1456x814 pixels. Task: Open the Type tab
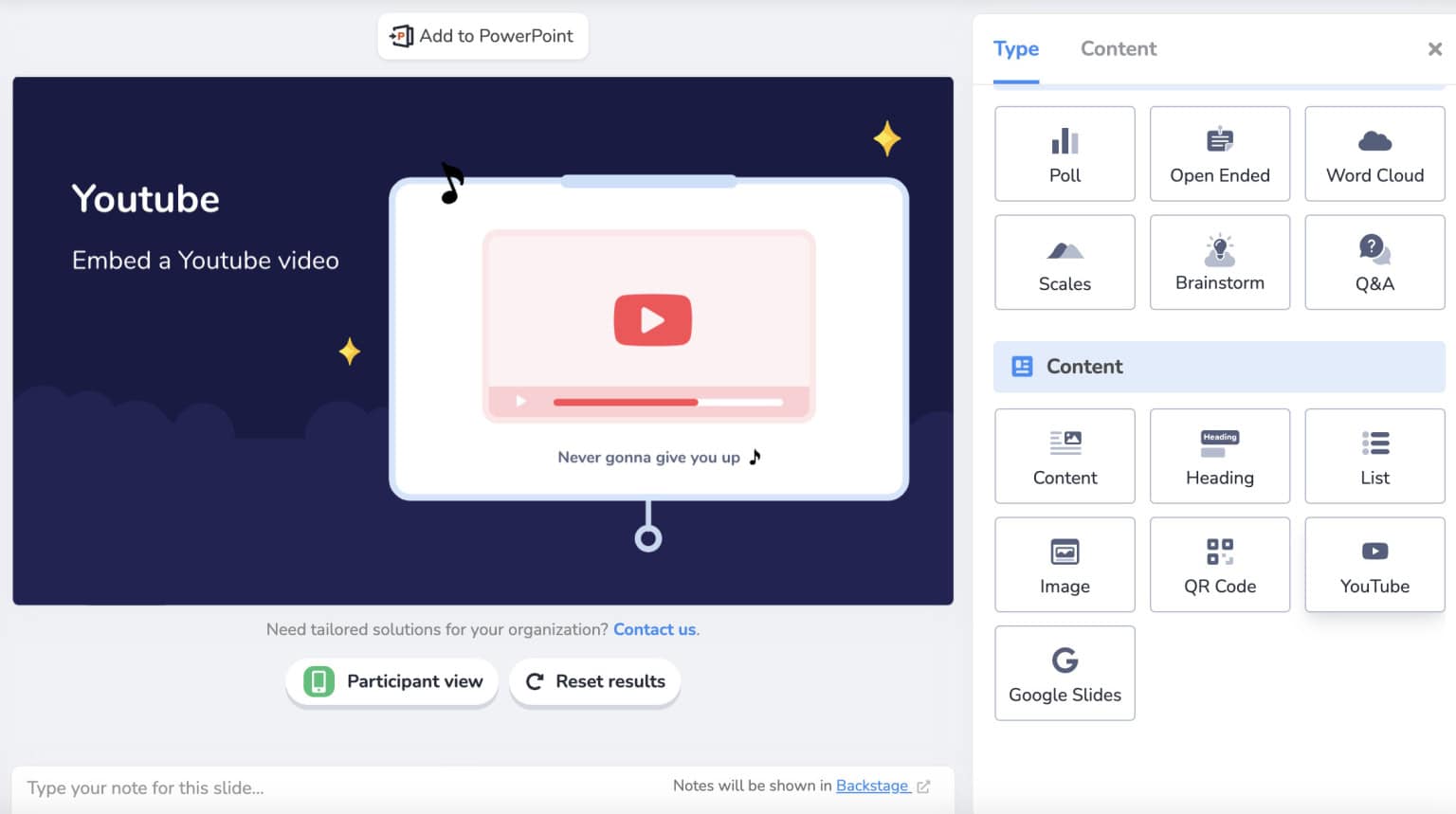pos(1015,49)
